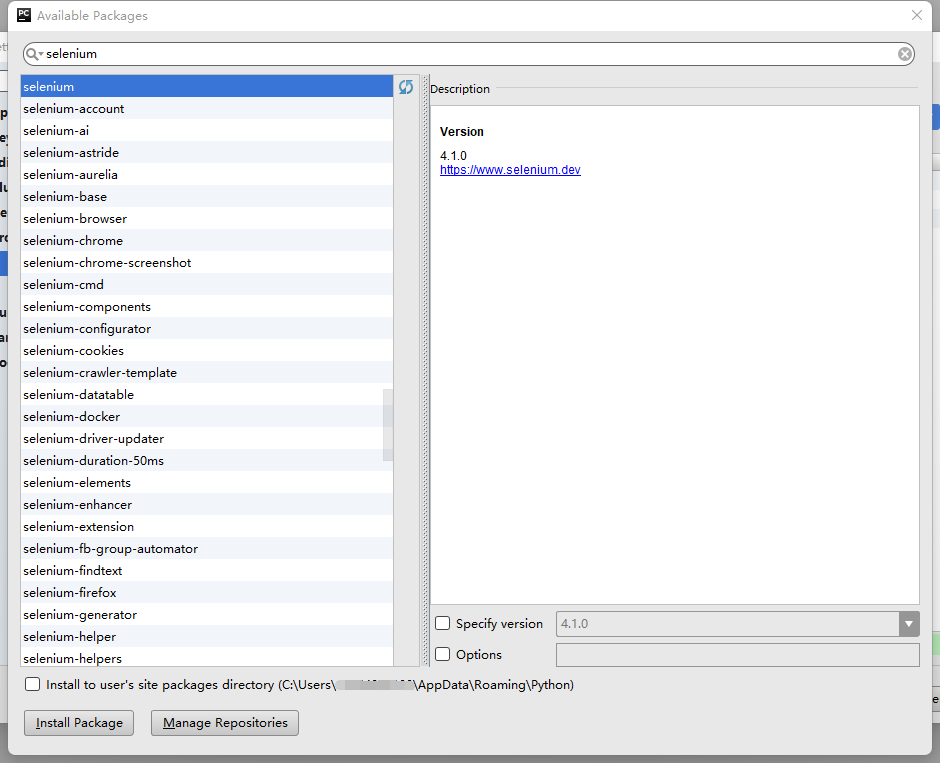Select selenium-configurator package

tap(207, 328)
